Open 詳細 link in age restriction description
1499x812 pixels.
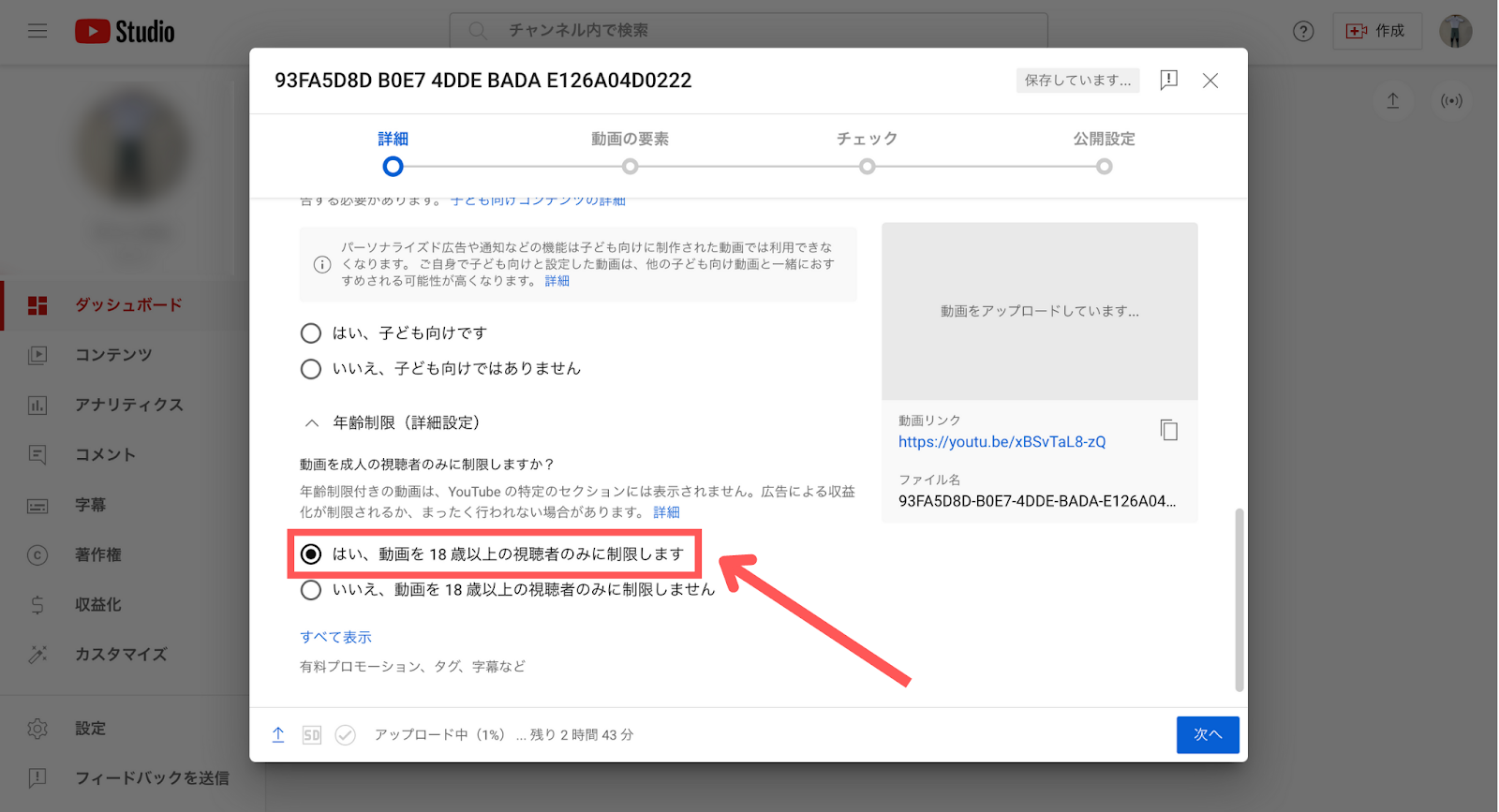click(667, 512)
